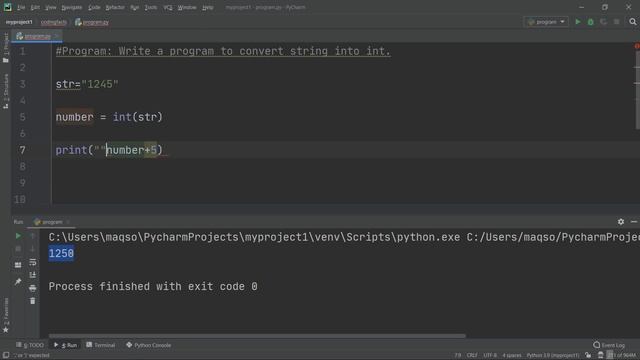The image size is (640, 360).
Task: Open Python 3.9 interpreter selector
Action: [553, 356]
